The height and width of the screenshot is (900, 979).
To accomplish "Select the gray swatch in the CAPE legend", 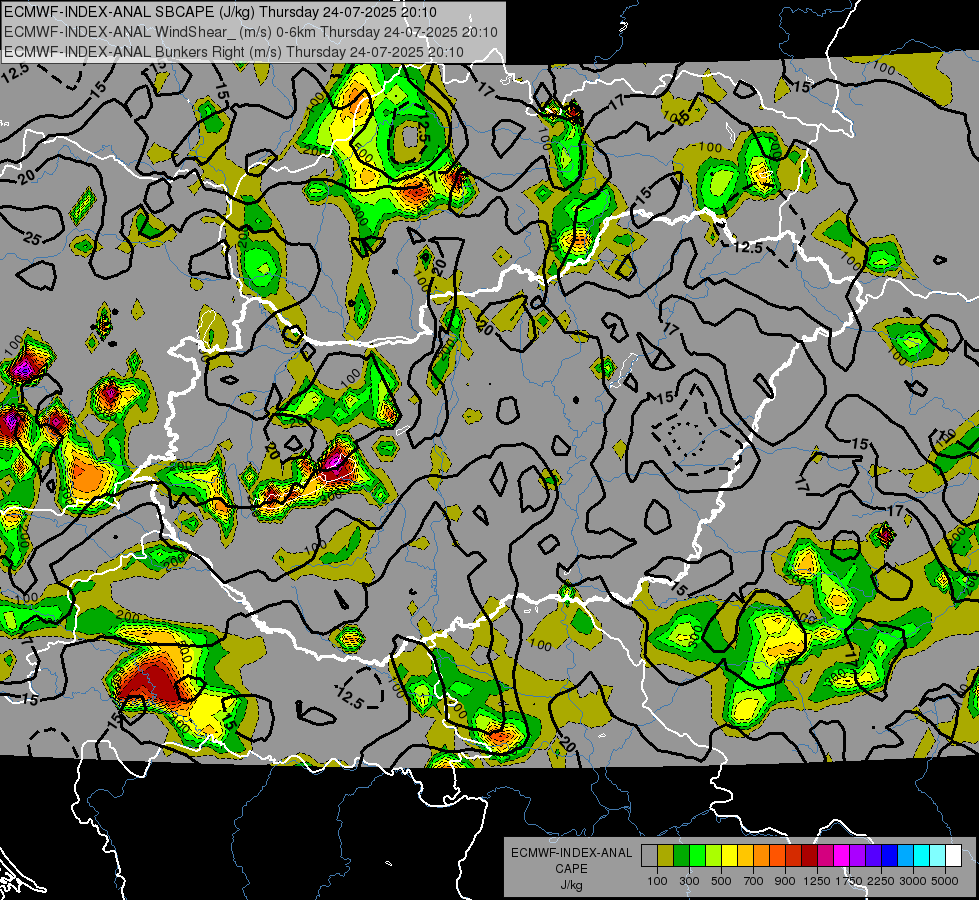I will point(649,856).
